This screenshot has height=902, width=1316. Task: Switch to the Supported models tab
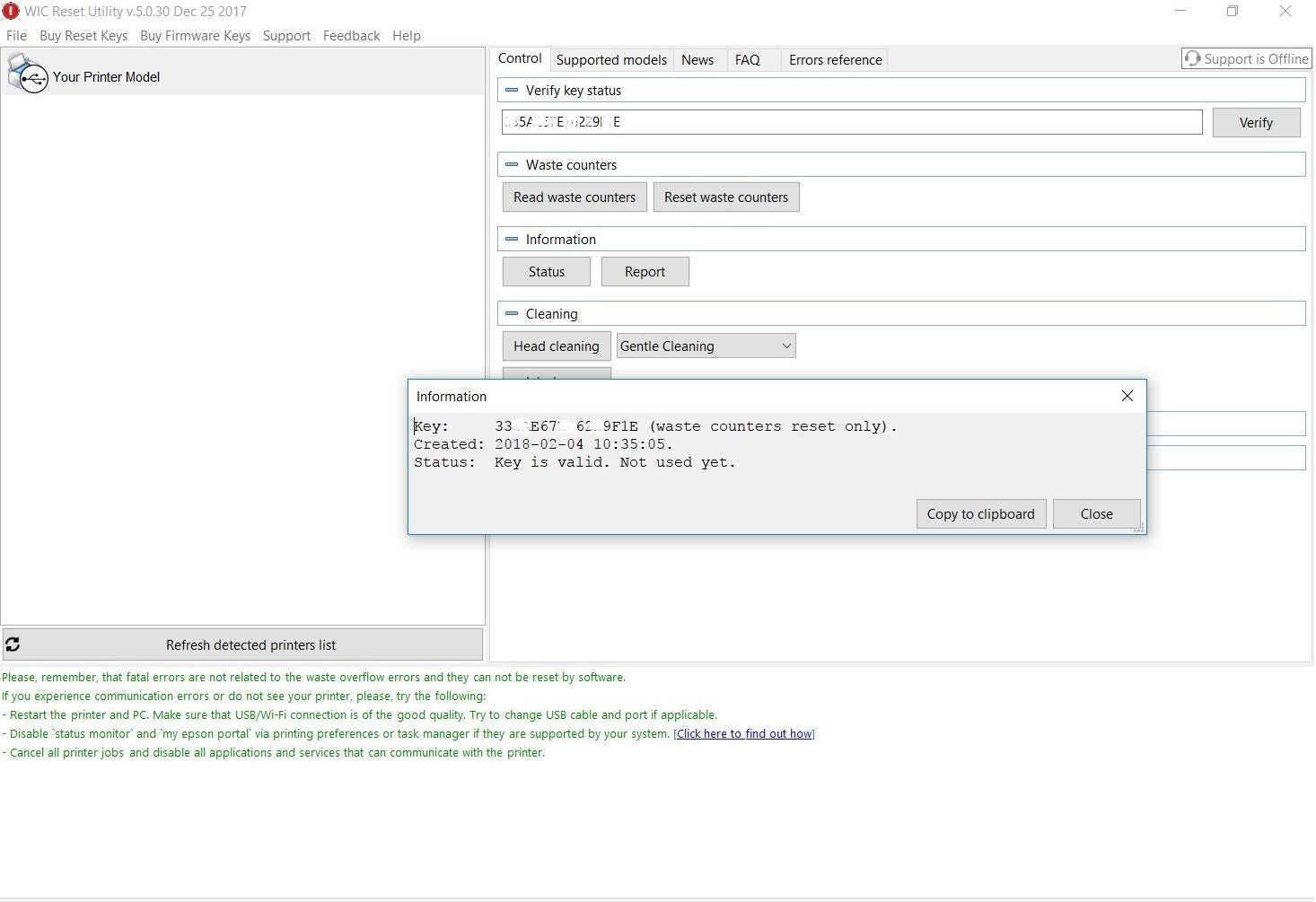click(611, 59)
